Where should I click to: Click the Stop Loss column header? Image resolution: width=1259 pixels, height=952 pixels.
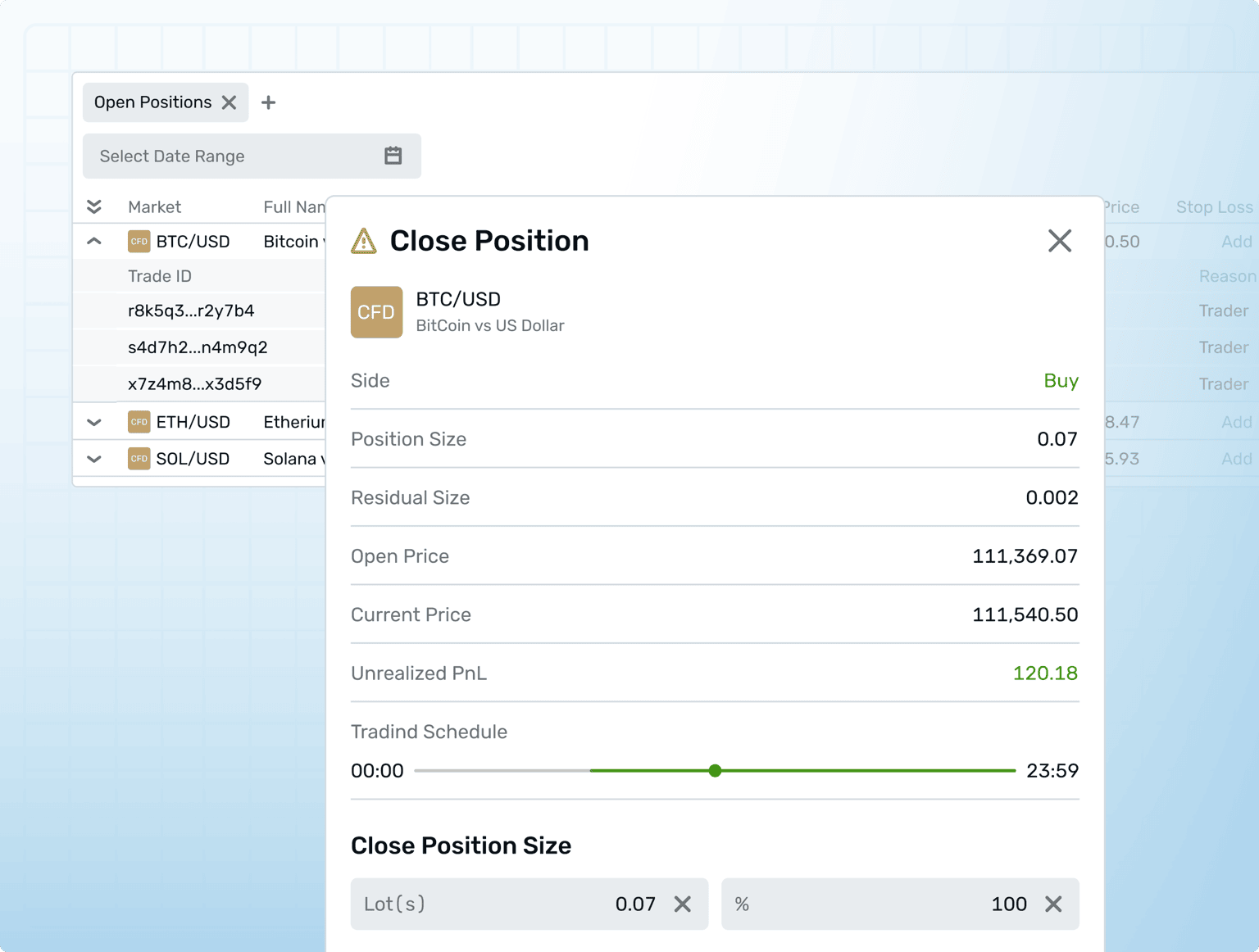coord(1214,207)
